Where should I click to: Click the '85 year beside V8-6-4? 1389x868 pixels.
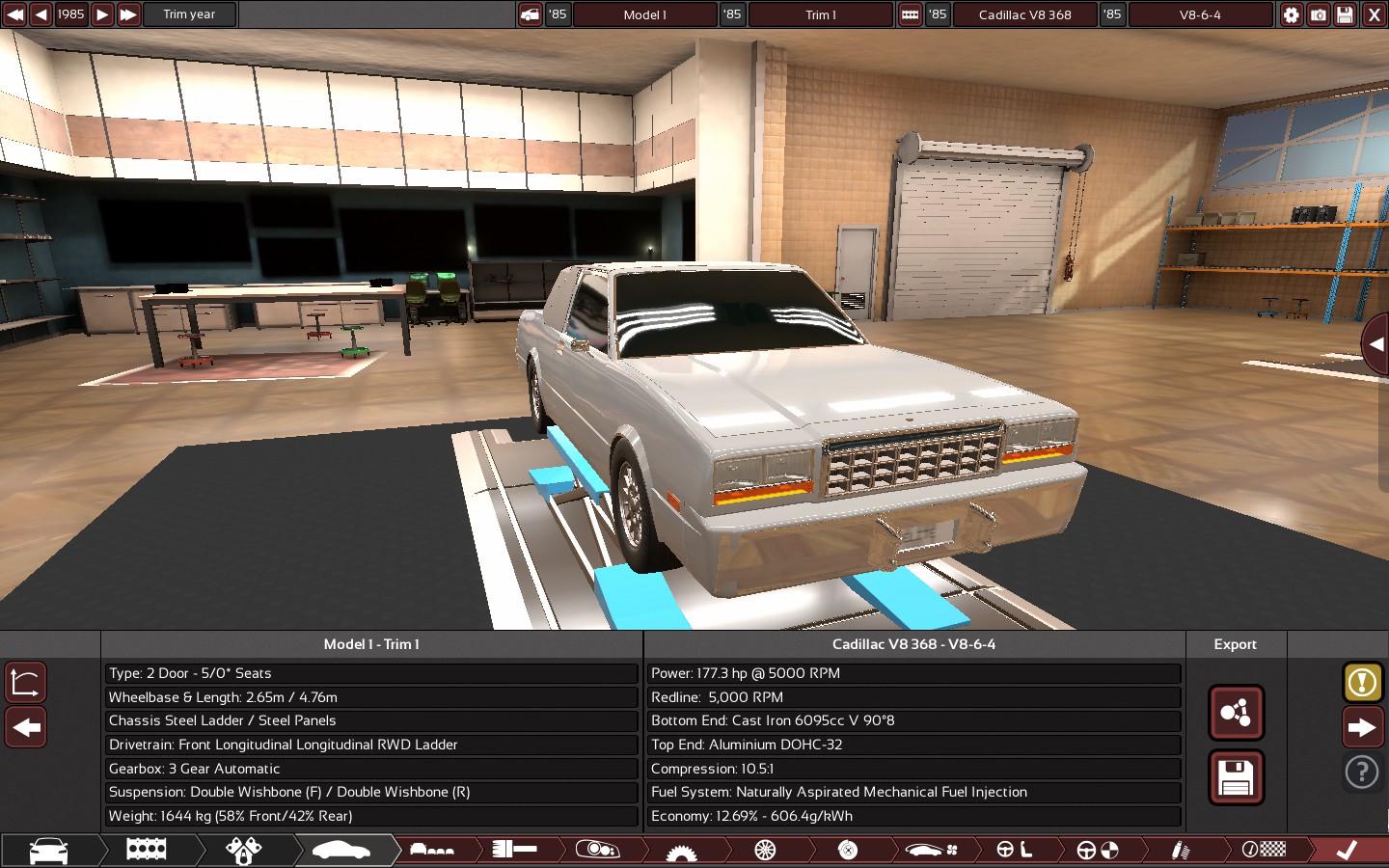pyautogui.click(x=1113, y=14)
